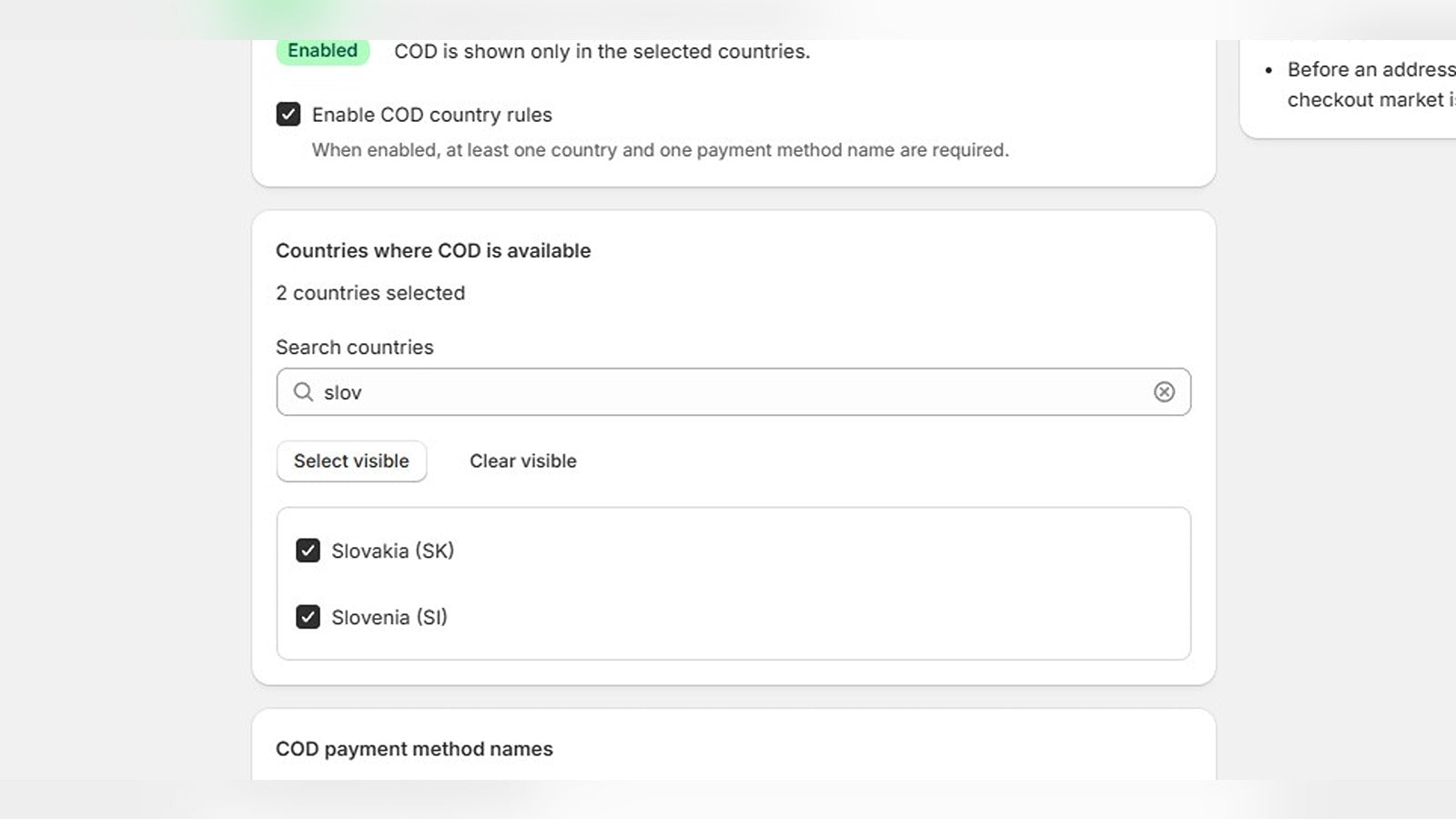The height and width of the screenshot is (819, 1456).
Task: Click the search magnifier icon
Action: tap(303, 391)
